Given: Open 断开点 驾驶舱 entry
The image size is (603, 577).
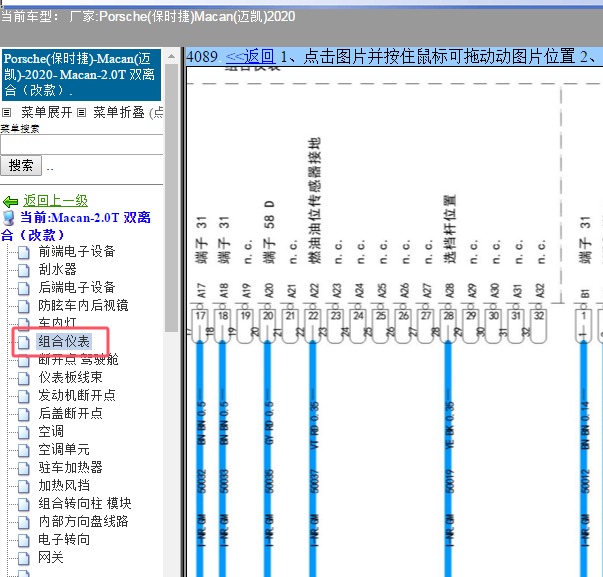Looking at the screenshot, I should pos(78,359).
